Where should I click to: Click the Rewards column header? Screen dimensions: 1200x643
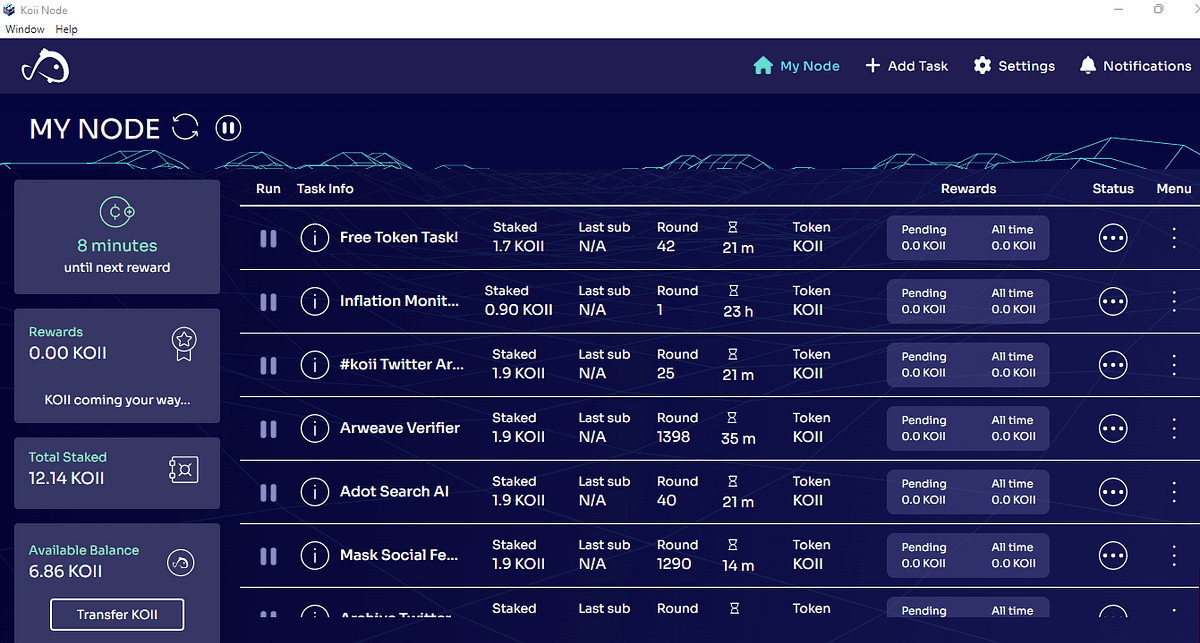(x=968, y=188)
